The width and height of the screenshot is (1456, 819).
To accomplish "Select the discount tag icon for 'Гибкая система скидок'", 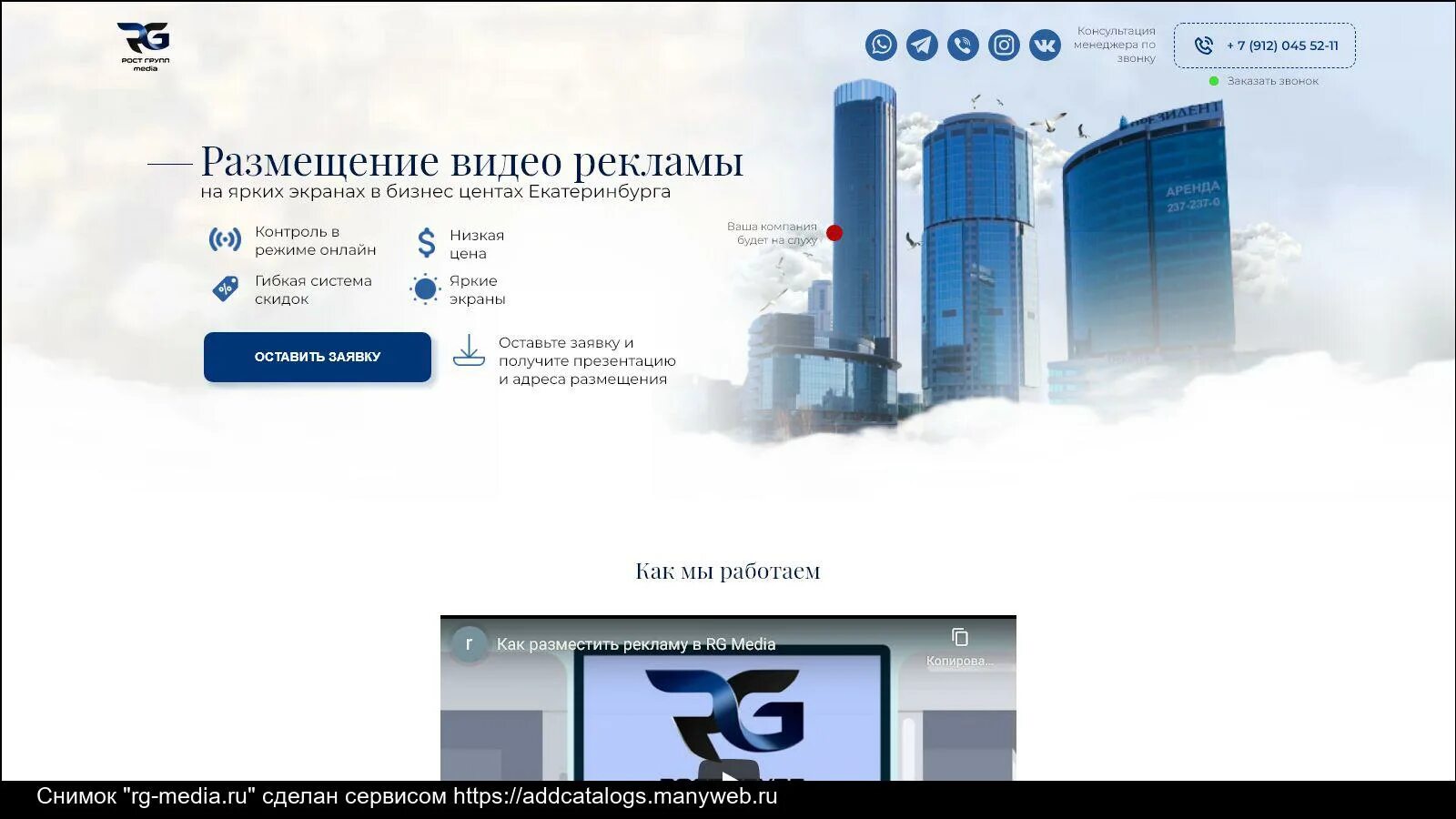I will 224,287.
